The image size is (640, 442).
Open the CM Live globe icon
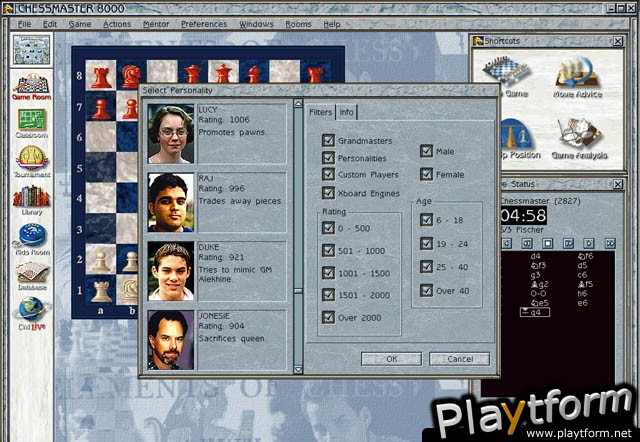click(x=32, y=313)
